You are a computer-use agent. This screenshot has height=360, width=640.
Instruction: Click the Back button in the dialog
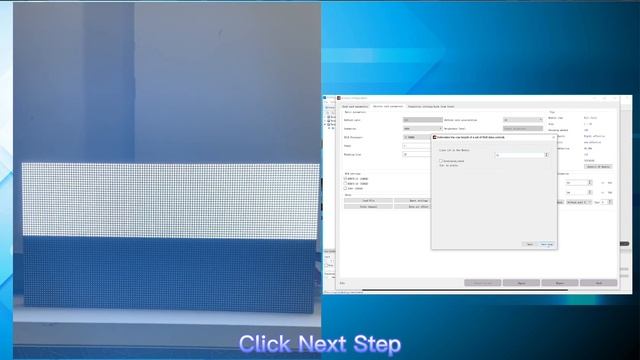click(x=529, y=244)
